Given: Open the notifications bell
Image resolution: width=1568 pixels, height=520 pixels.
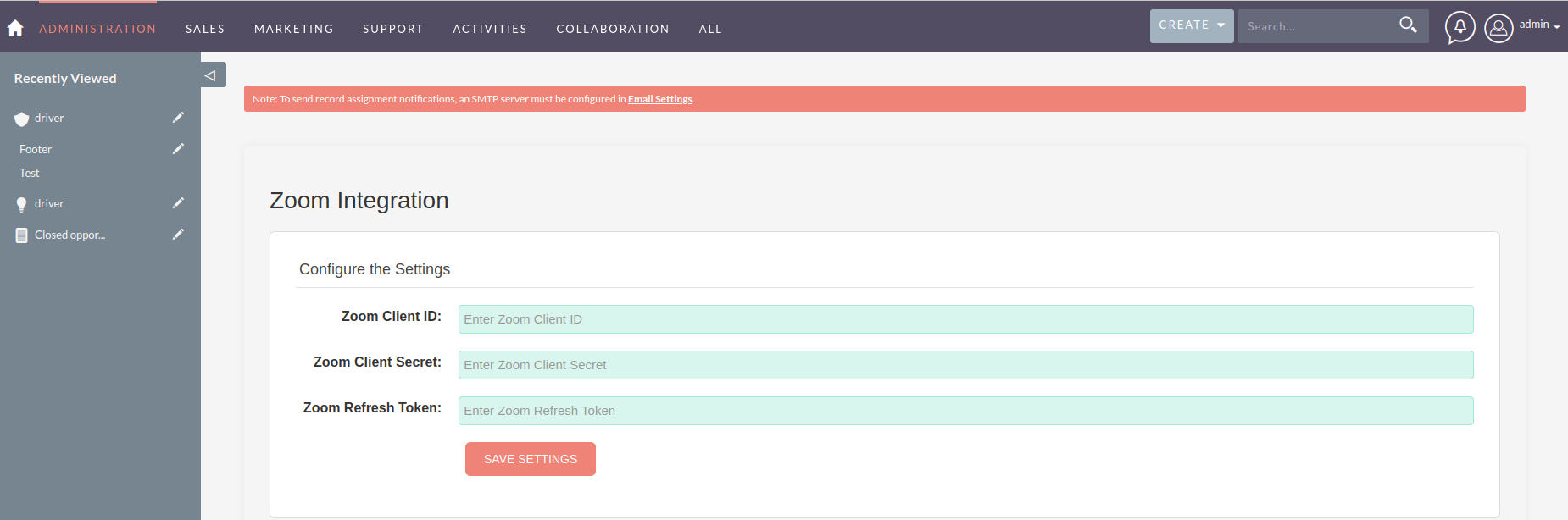Looking at the screenshot, I should pos(1460,27).
